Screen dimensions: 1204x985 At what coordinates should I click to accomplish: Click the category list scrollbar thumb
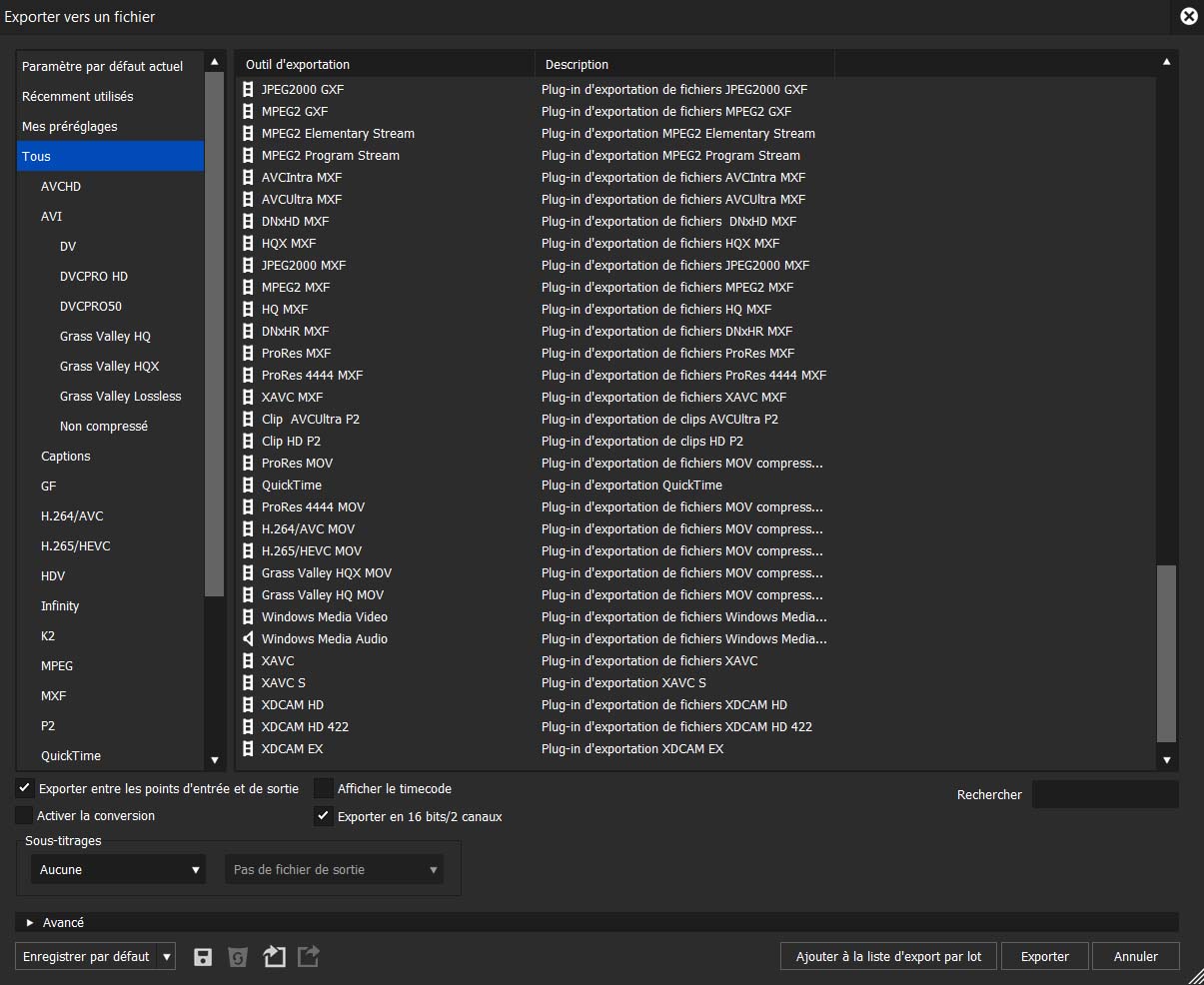coord(214,335)
